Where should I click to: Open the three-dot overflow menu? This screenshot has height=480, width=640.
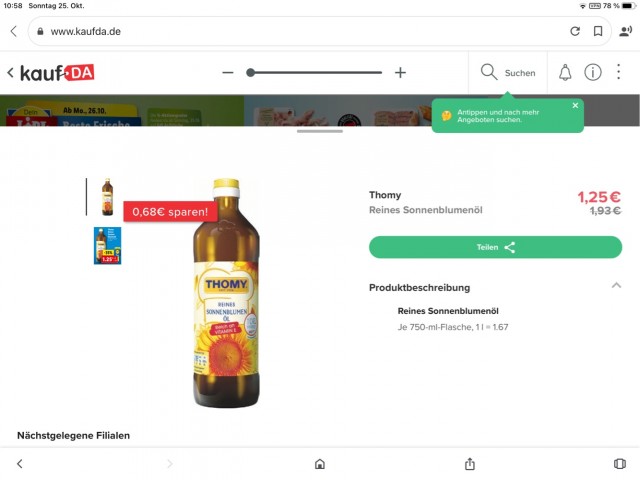(619, 72)
